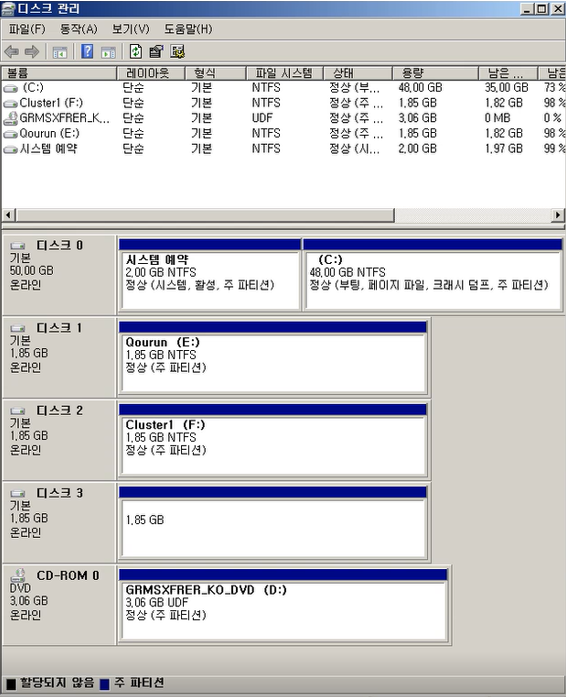
Task: Select the Cluster1 (F:) partition block
Action: point(273,440)
